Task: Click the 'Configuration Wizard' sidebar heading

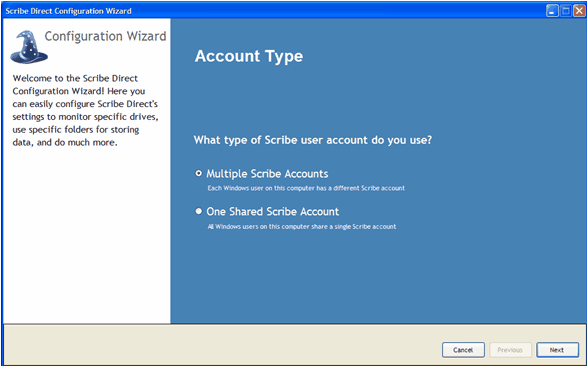Action: (105, 36)
